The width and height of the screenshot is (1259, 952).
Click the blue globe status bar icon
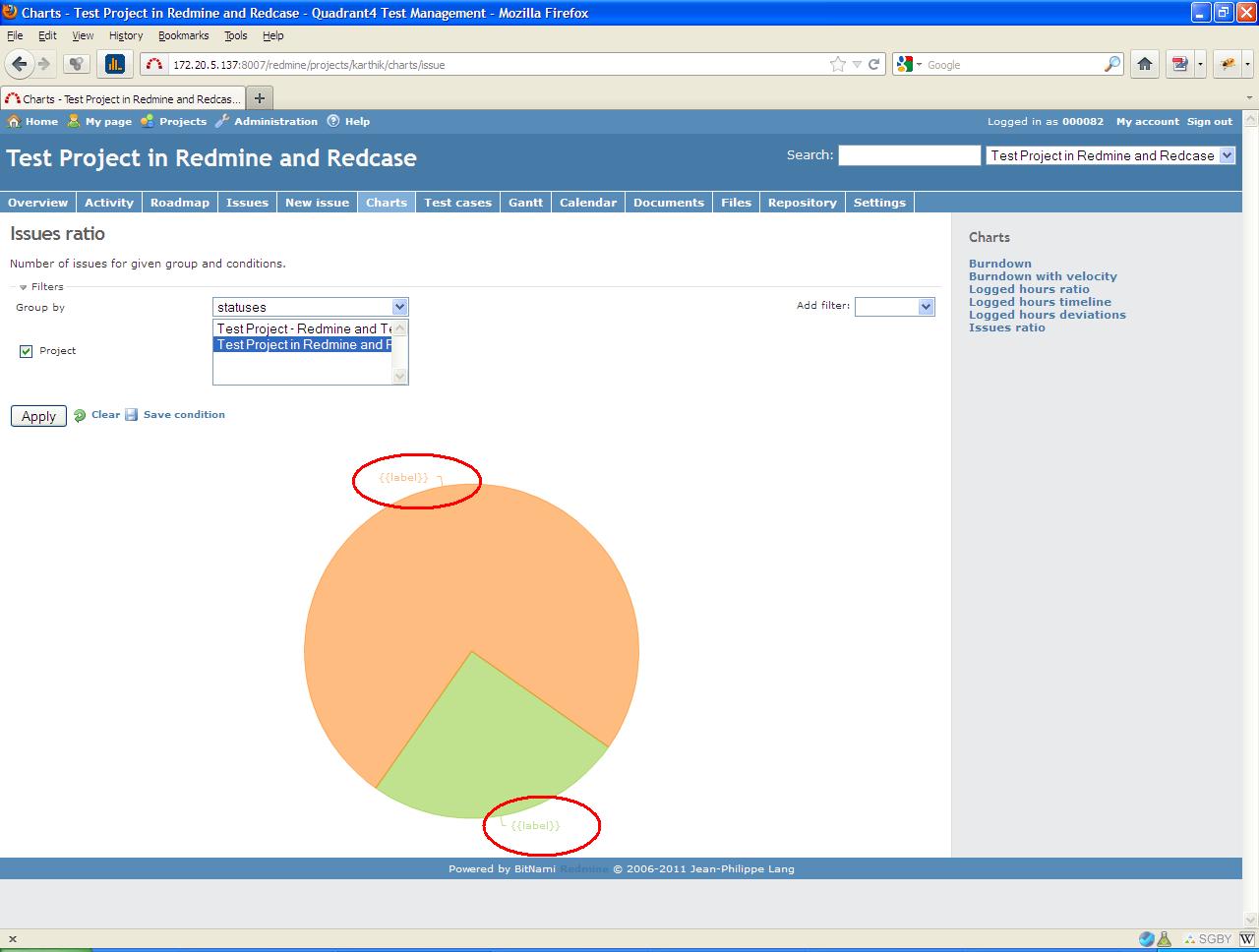pyautogui.click(x=1147, y=939)
